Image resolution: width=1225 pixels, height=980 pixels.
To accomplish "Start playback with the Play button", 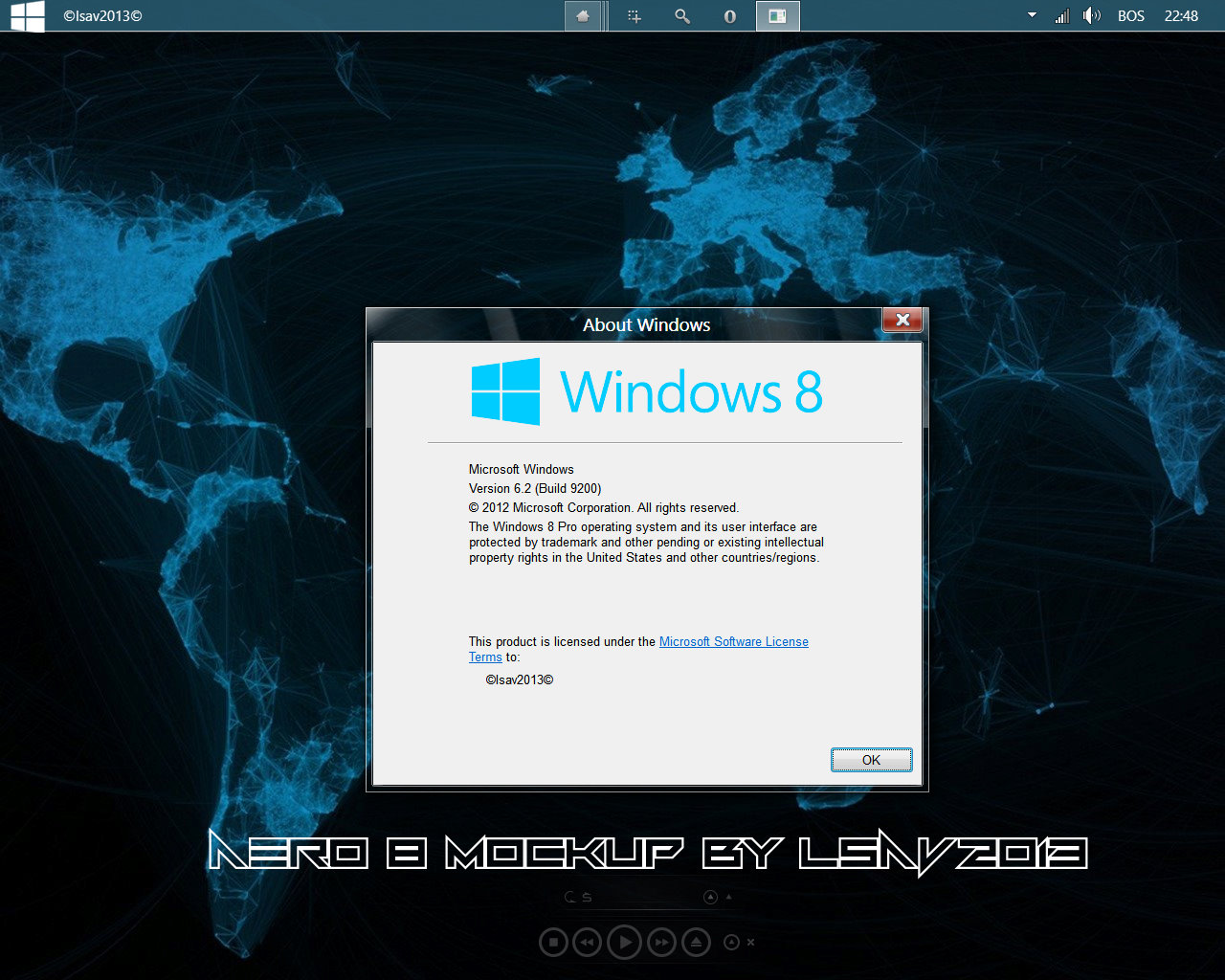I will pos(625,943).
